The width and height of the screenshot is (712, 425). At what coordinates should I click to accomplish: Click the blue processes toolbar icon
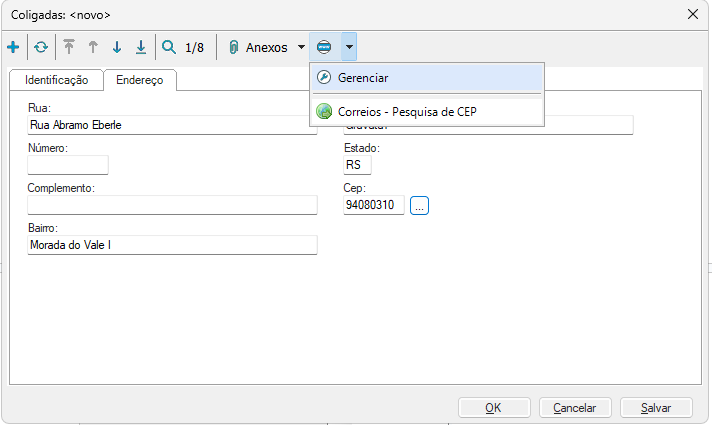(324, 47)
